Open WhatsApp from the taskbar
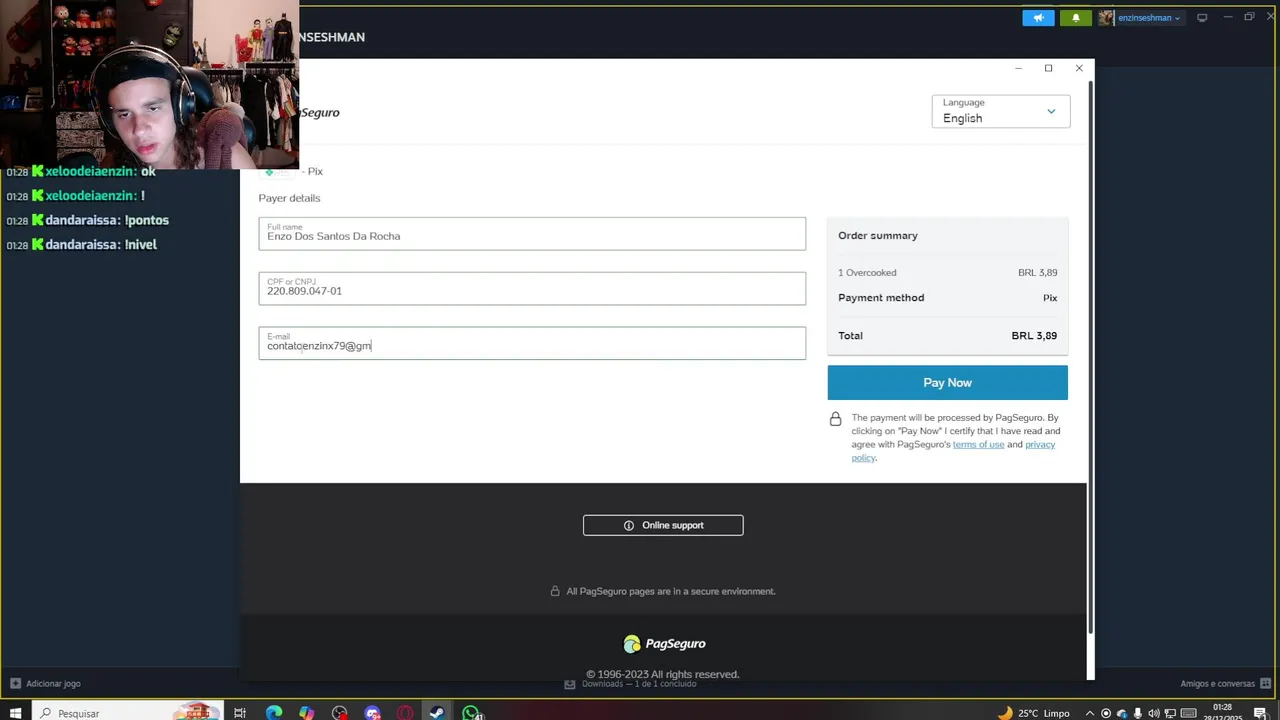1280x720 pixels. click(x=471, y=713)
